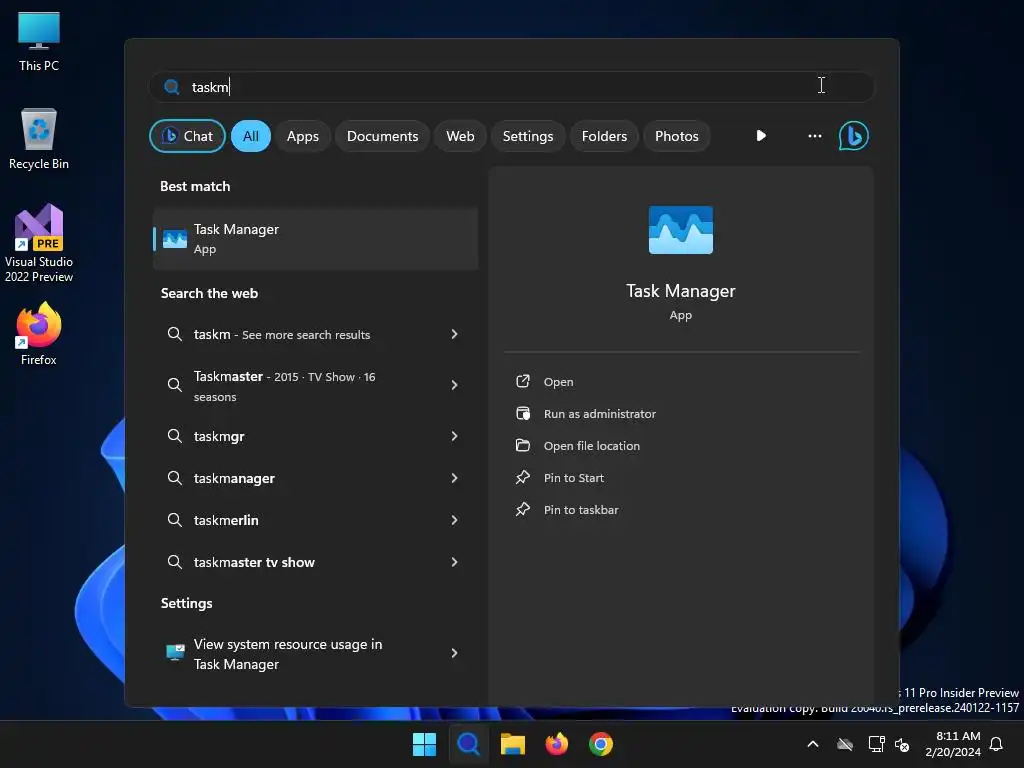This screenshot has width=1024, height=768.
Task: Switch to the Photos filter tab
Action: [x=677, y=136]
